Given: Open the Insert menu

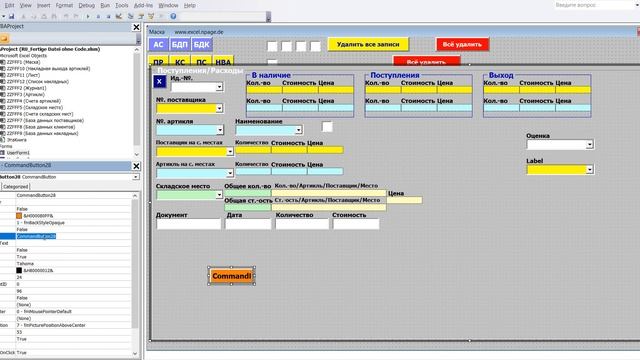Looking at the screenshot, I should coord(44,5).
